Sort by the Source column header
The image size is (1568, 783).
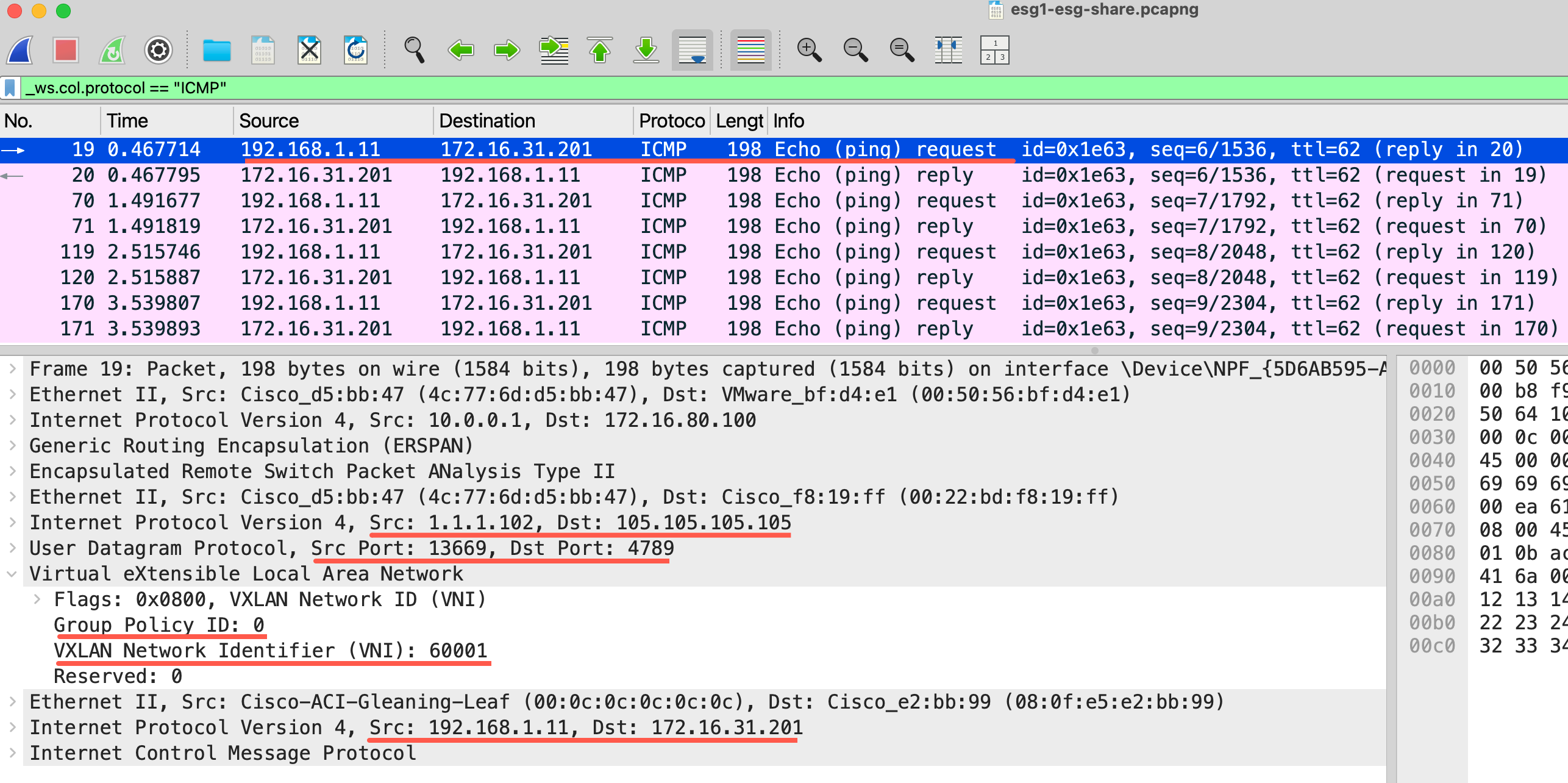[x=333, y=121]
